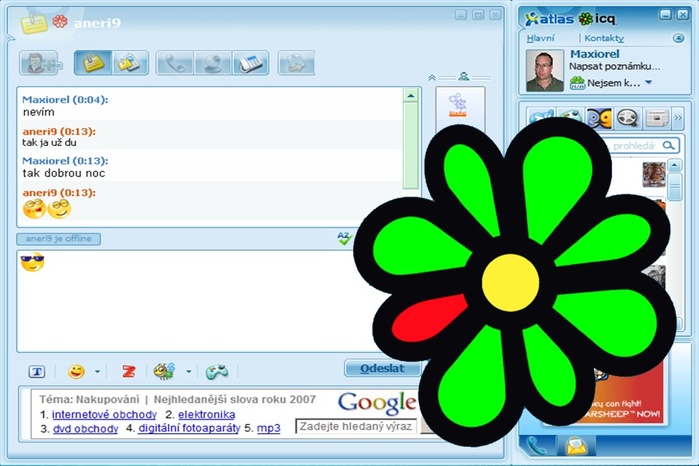The height and width of the screenshot is (466, 699).
Task: Click the "atlas" logo in contact list header
Action: coord(550,19)
